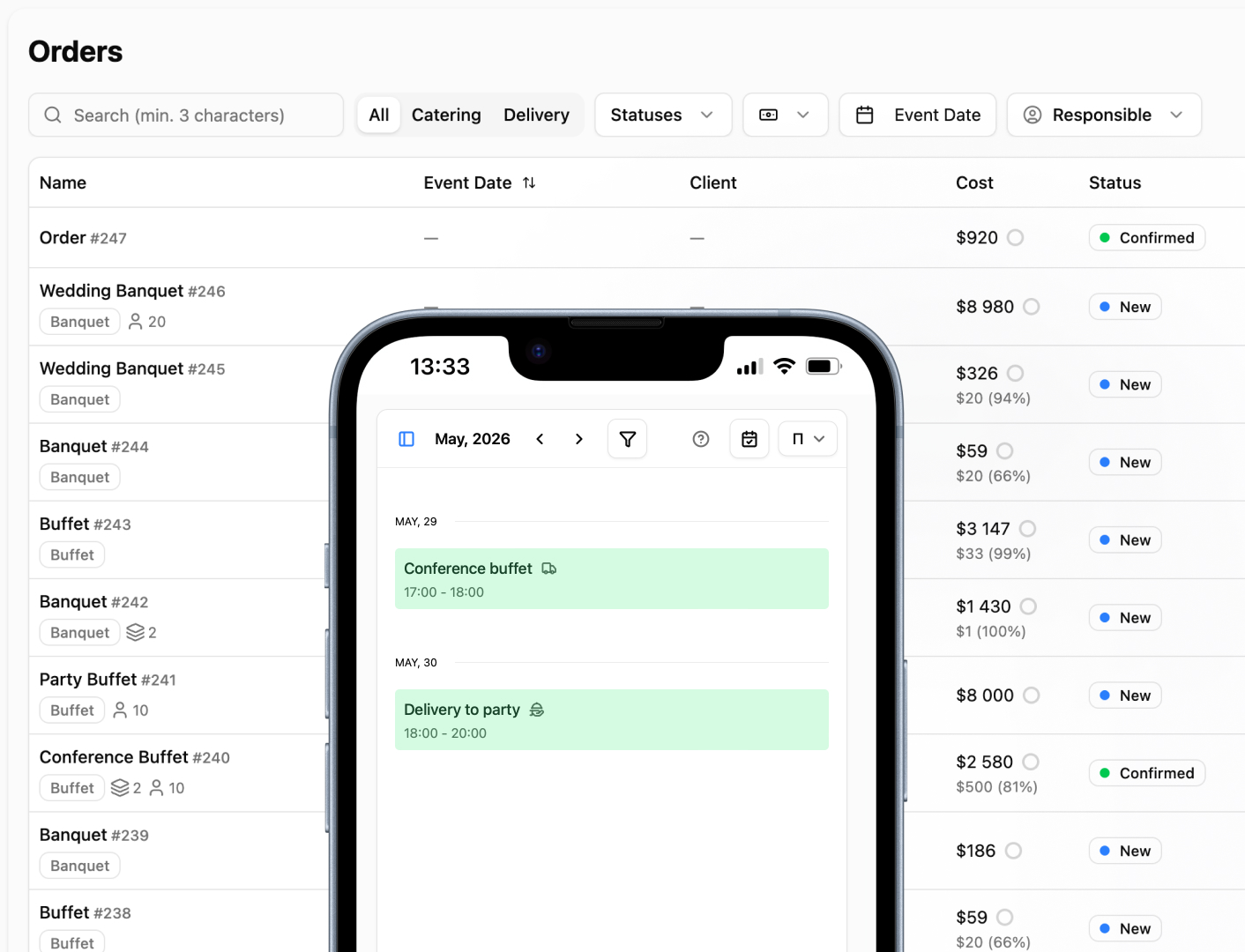1245x952 pixels.
Task: Open Wedding Banquet #245
Action: (132, 368)
